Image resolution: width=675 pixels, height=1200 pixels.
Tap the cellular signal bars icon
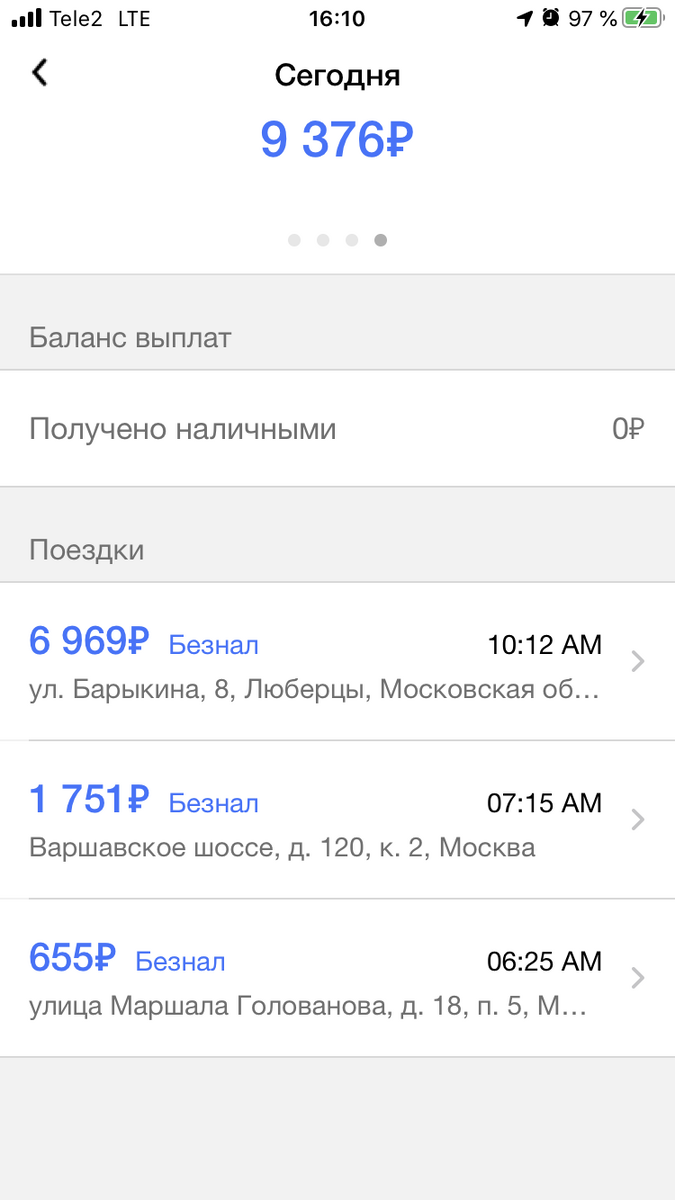pos(26,17)
